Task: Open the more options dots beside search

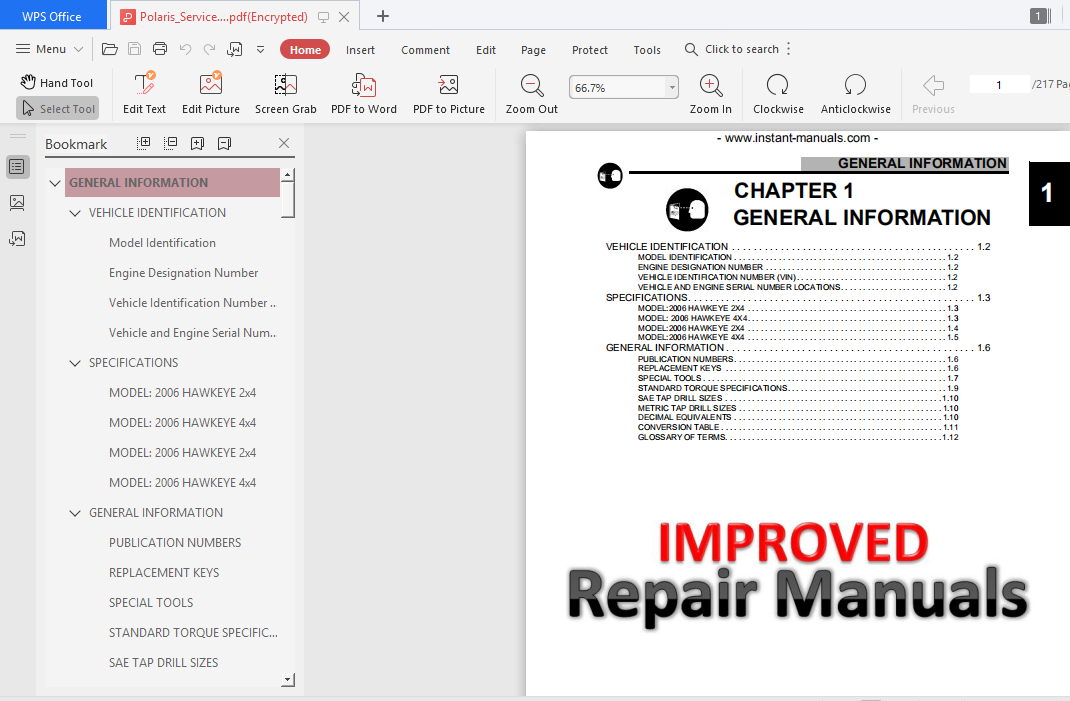Action: 789,49
